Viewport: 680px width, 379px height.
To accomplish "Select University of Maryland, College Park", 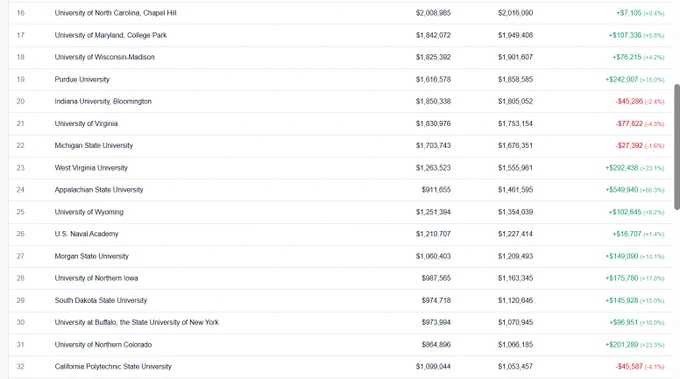I will tap(111, 35).
